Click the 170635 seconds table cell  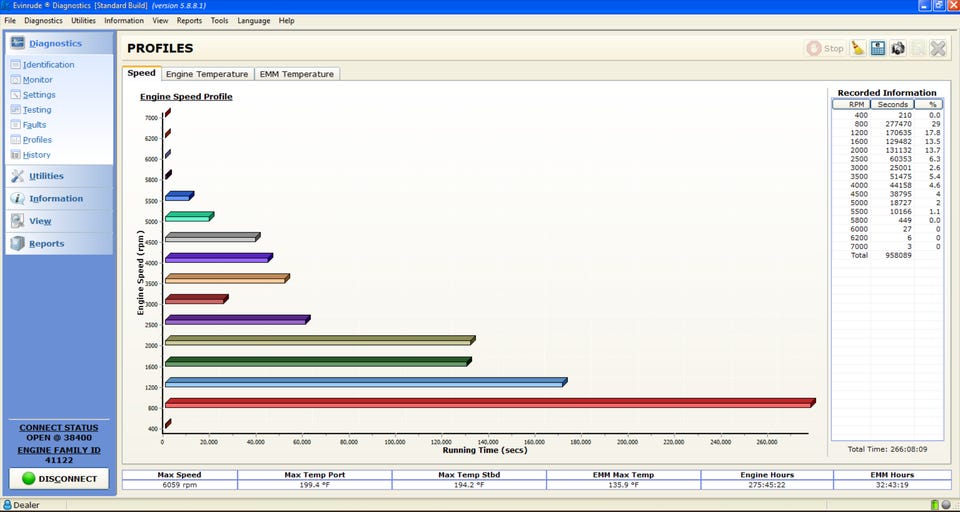[x=898, y=132]
